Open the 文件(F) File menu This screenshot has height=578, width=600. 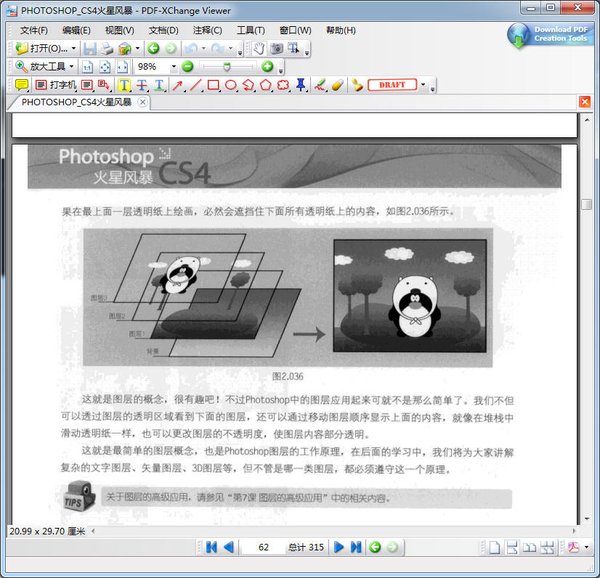click(34, 30)
